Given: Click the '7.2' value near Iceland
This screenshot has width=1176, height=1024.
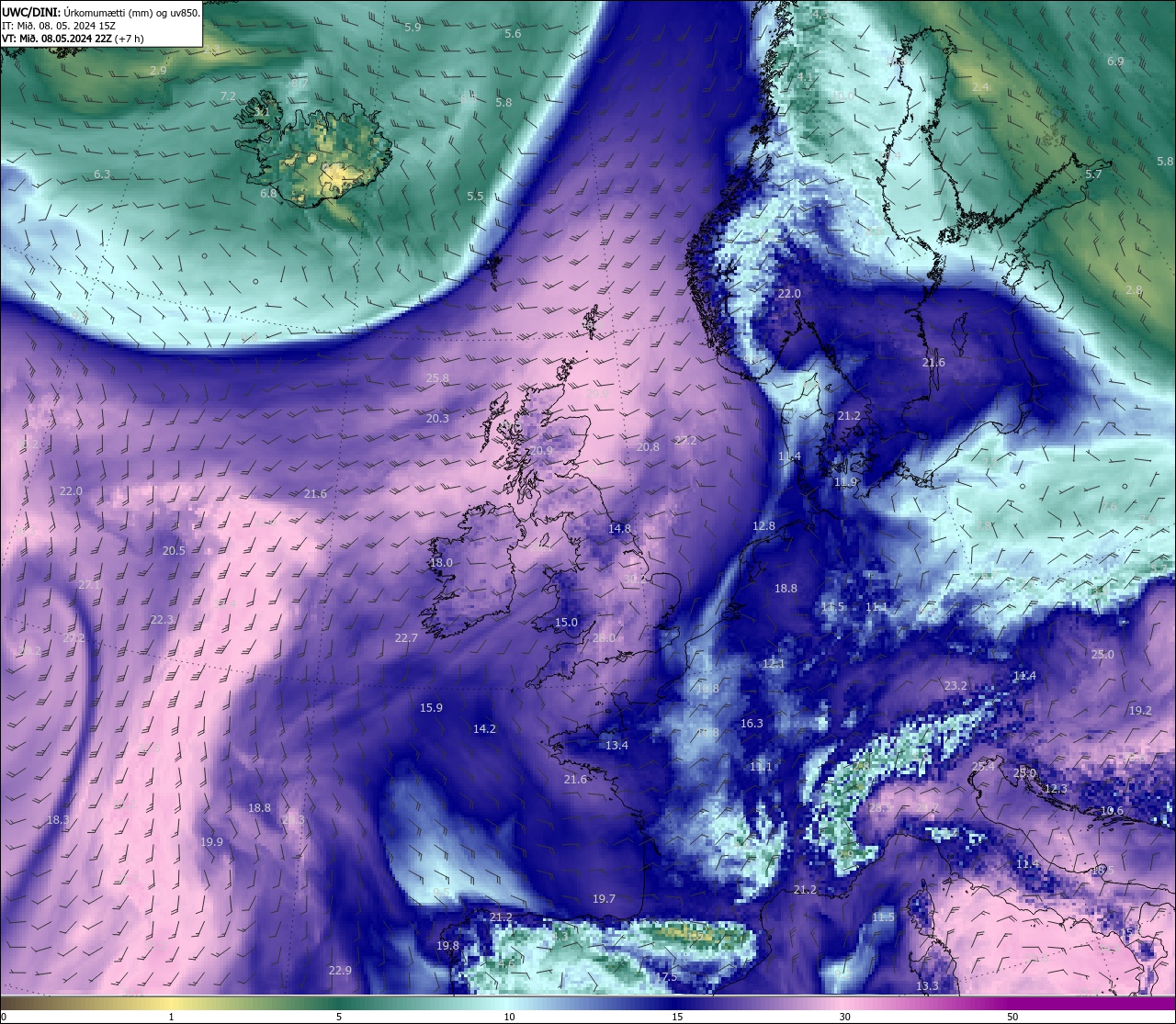Looking at the screenshot, I should (x=228, y=96).
